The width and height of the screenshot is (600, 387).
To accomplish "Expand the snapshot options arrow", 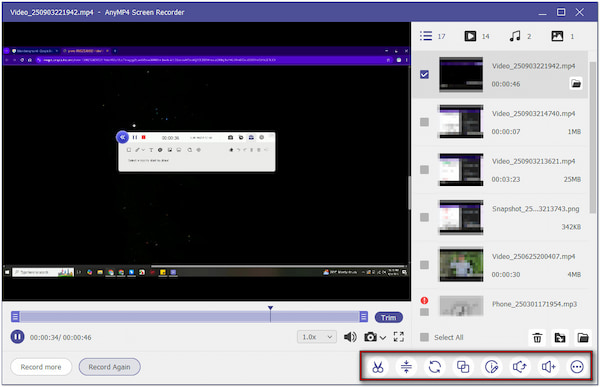I will [x=383, y=338].
